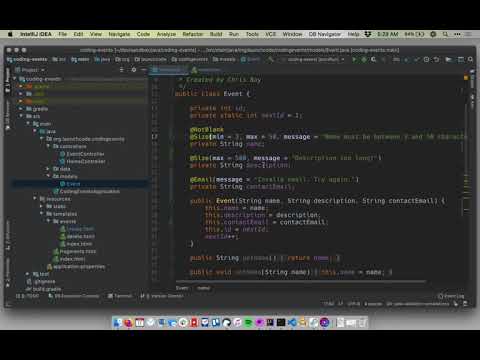Image resolution: width=480 pixels, height=360 pixels.
Task: Toggle the Terminal tool window button
Action: (x=120, y=296)
